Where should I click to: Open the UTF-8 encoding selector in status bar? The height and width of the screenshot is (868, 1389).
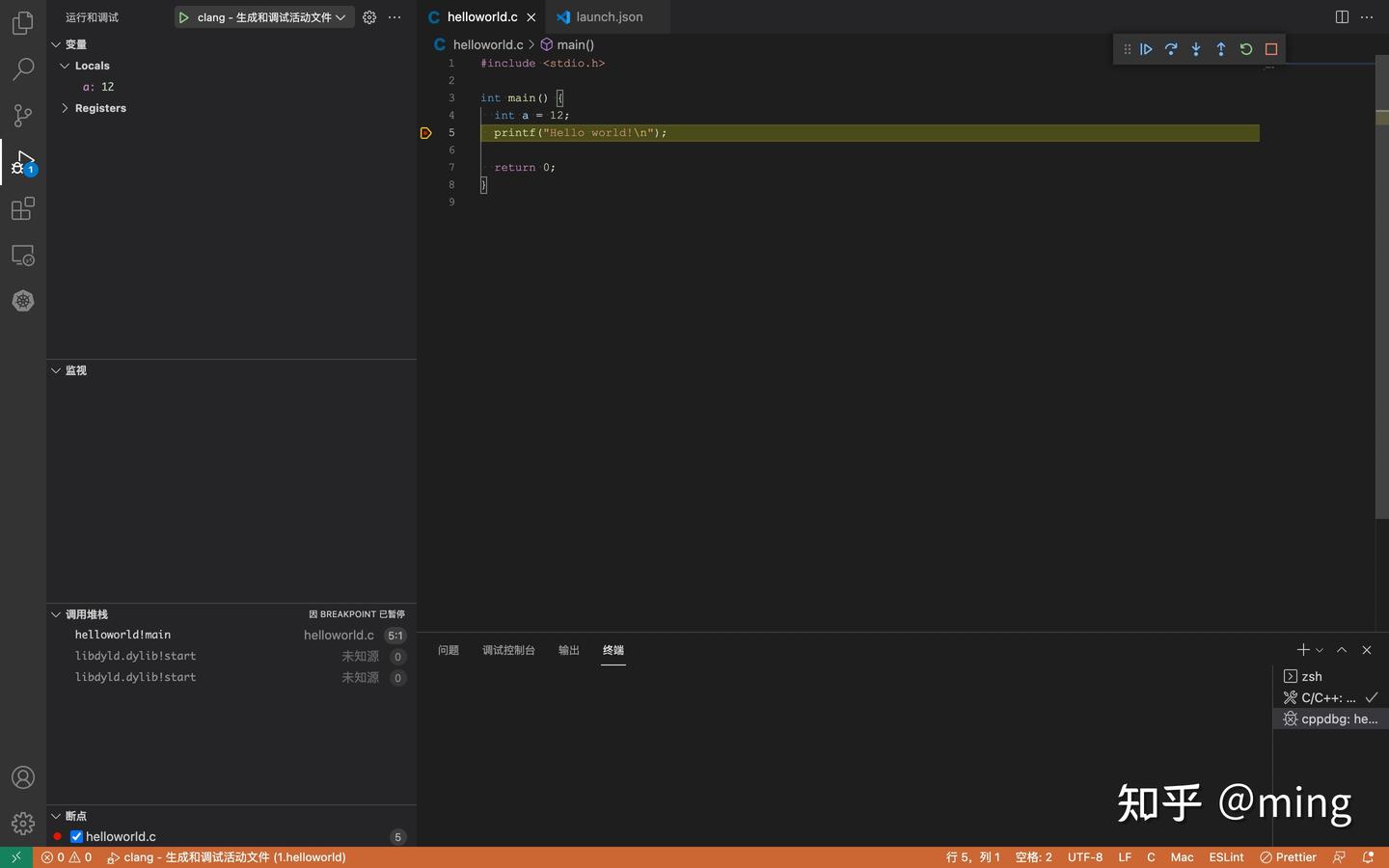point(1085,857)
